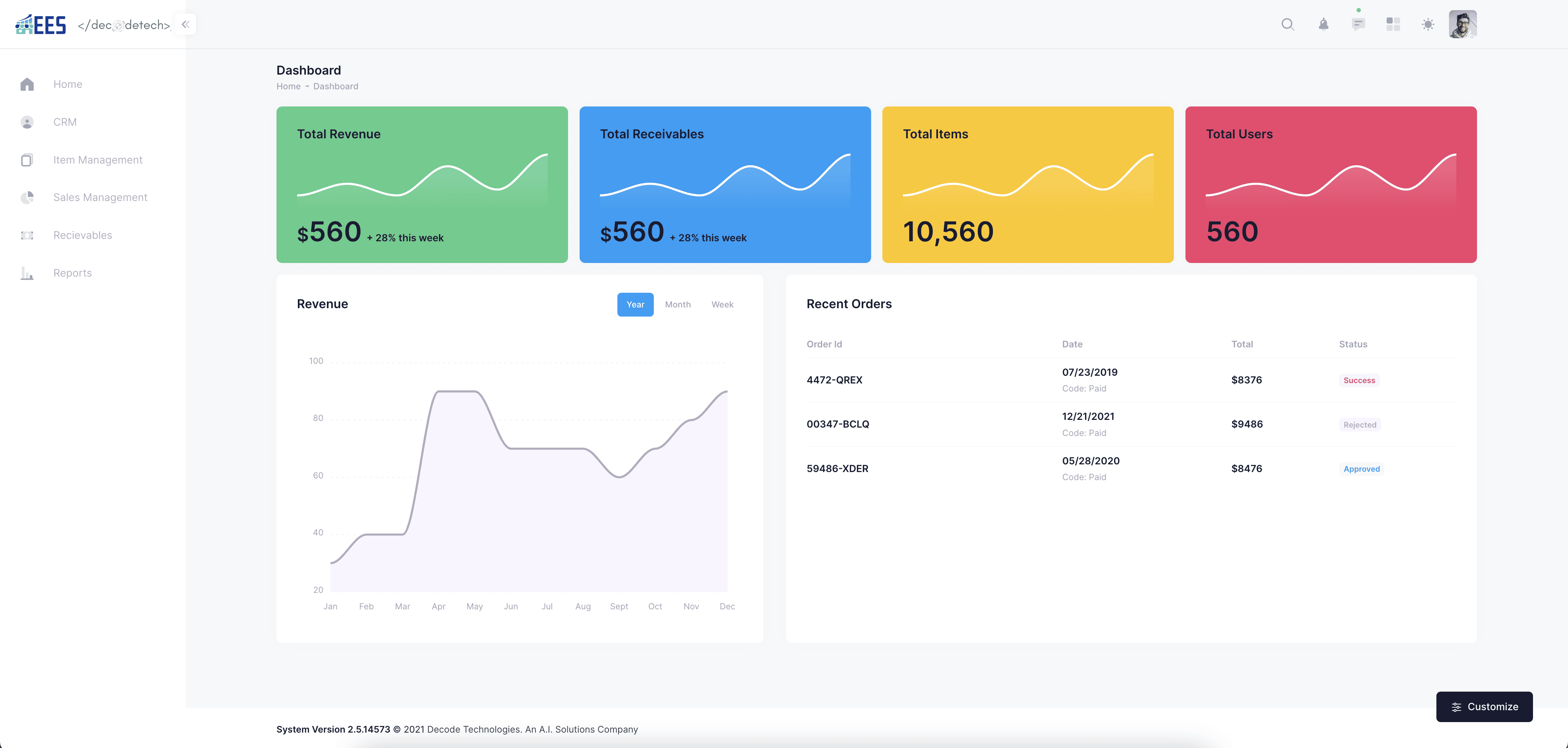
Task: Collapse the sidebar with the double-chevron
Action: pyautogui.click(x=185, y=25)
